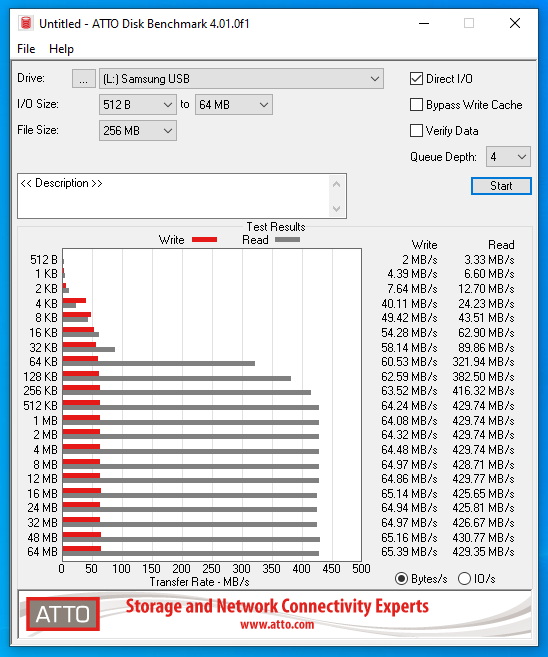This screenshot has height=657, width=548.
Task: Click the ATTO Disk Benchmark title bar icon
Action: pos(26,23)
